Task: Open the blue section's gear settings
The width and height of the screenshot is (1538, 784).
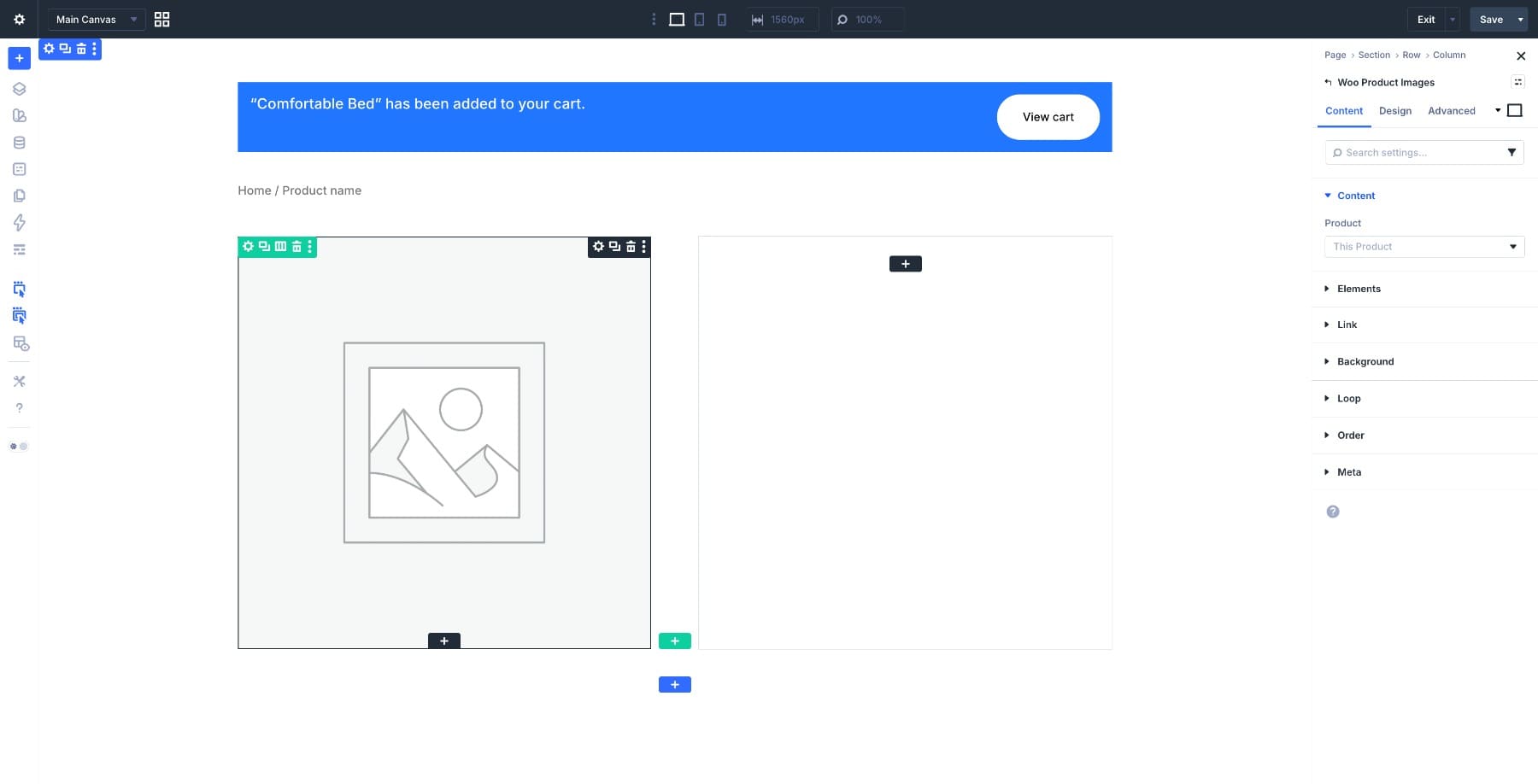Action: (x=49, y=49)
